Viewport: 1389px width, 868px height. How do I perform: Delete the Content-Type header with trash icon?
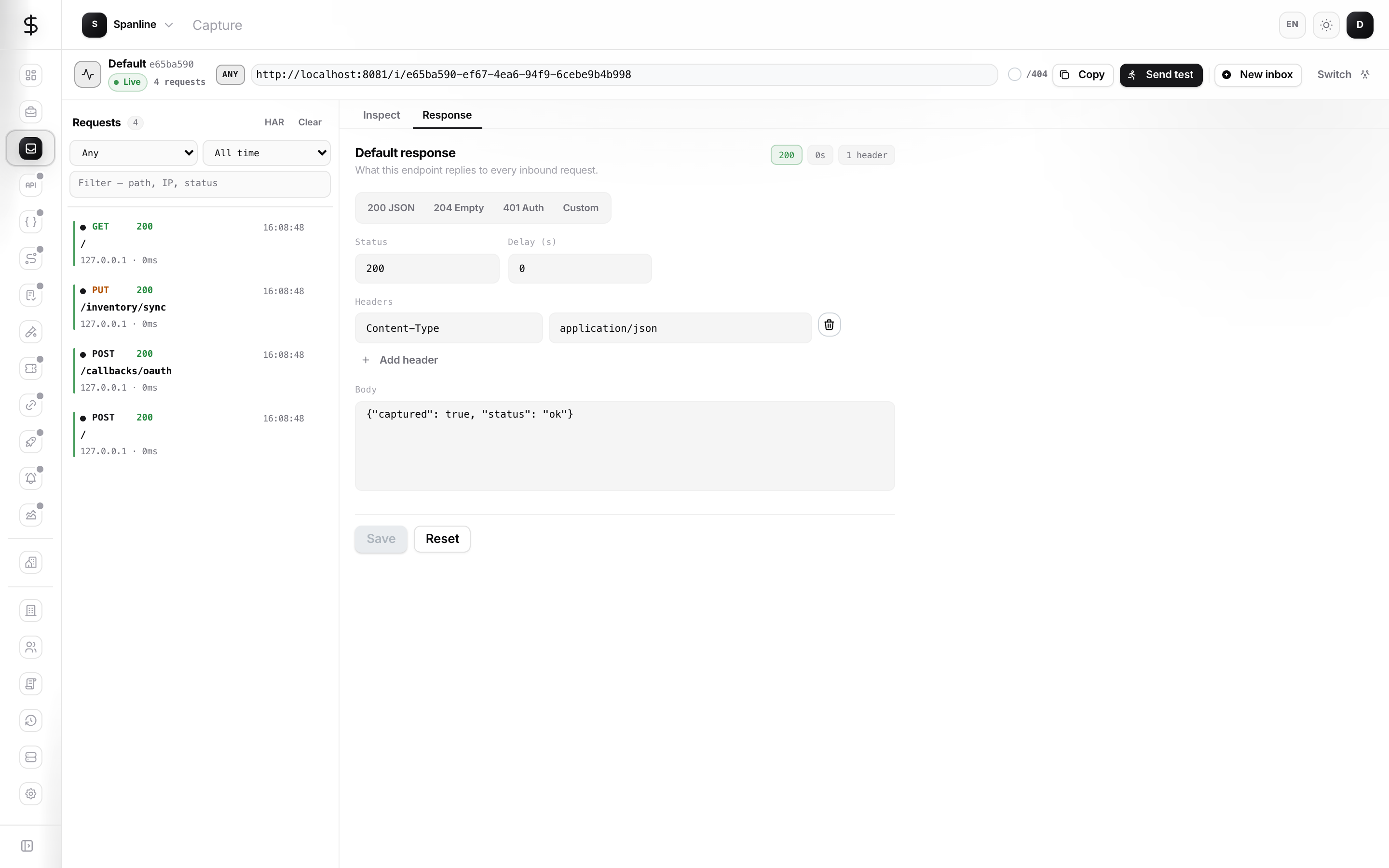click(829, 325)
